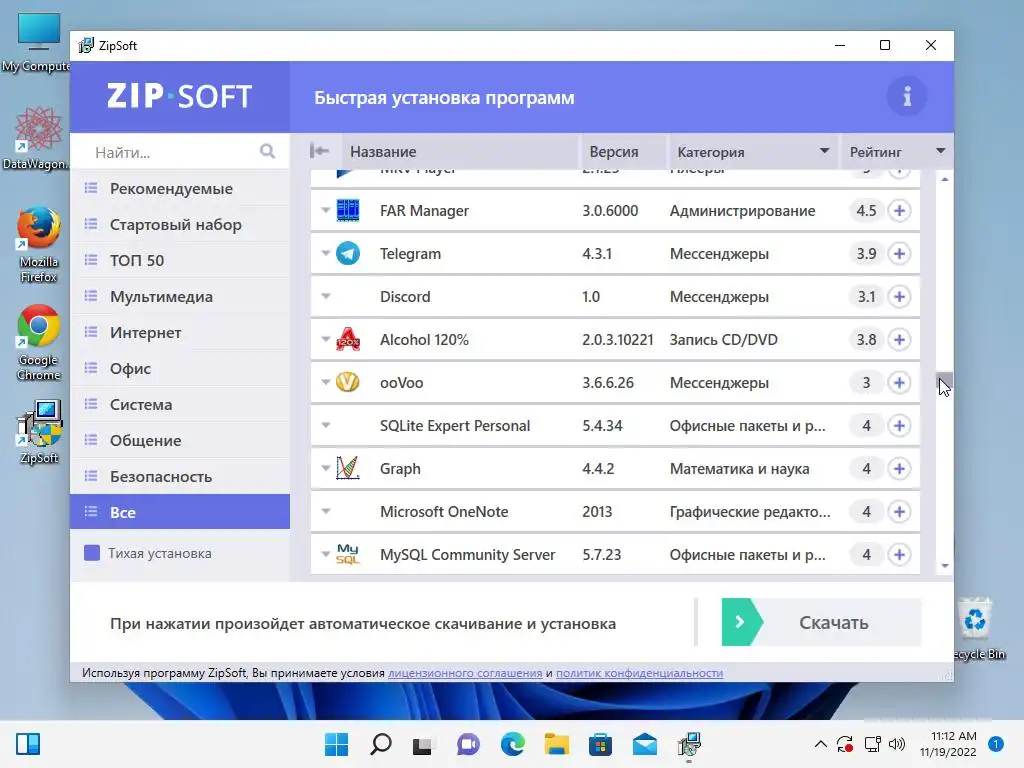Expand FAR Manager row details
This screenshot has height=768, width=1024.
click(325, 210)
